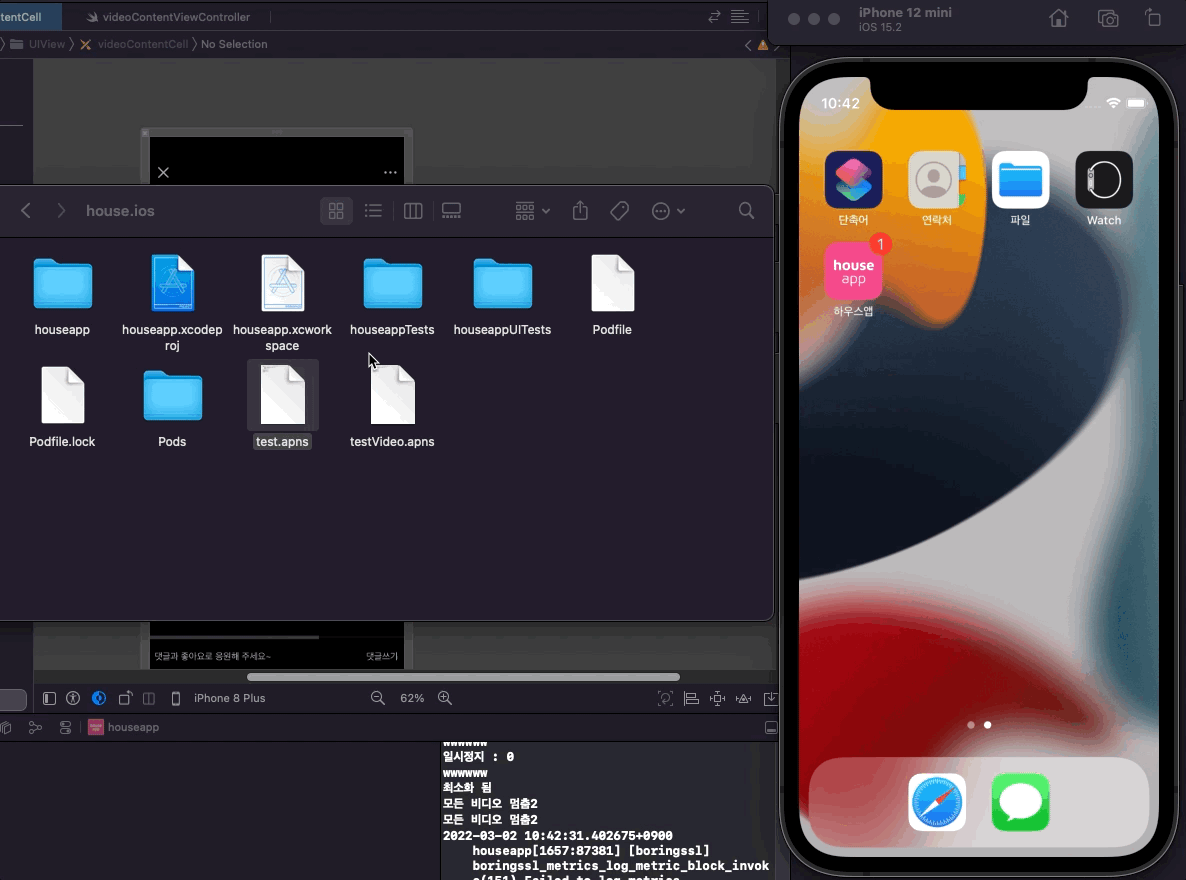Click the Xcode editor options lines icon
Image resolution: width=1186 pixels, height=880 pixels.
point(740,17)
